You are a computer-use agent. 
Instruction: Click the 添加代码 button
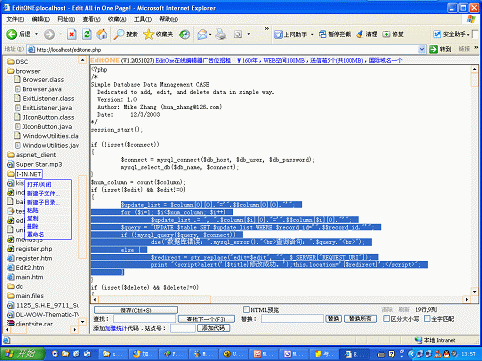tap(214, 328)
